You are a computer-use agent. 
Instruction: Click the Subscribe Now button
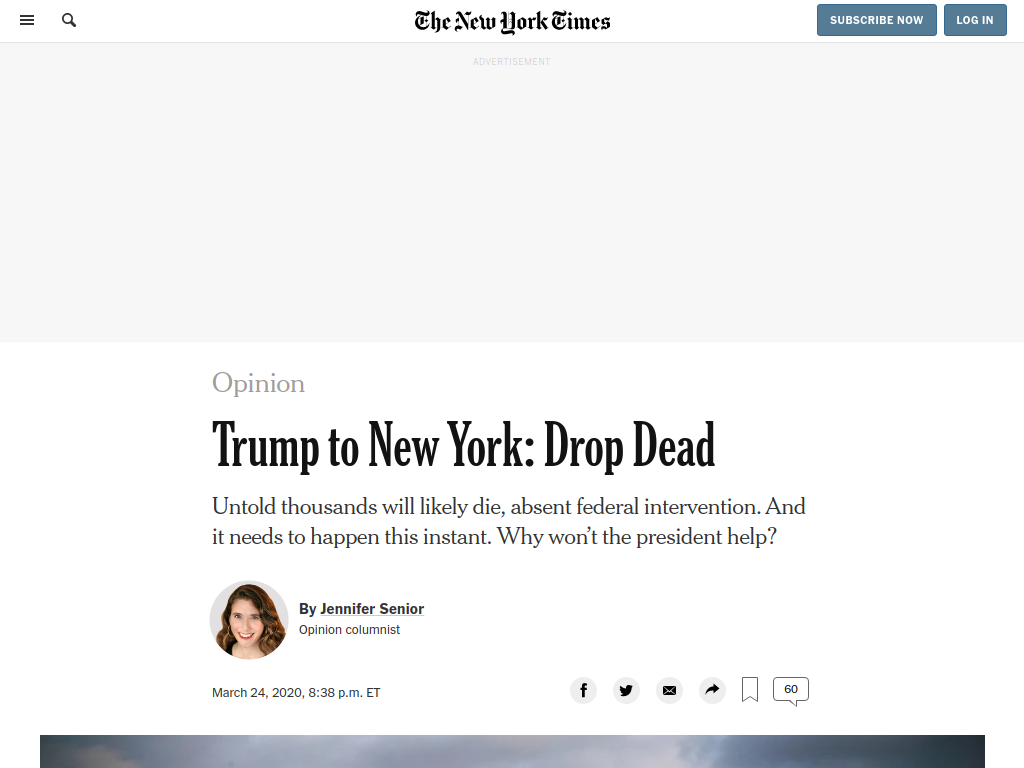[876, 20]
